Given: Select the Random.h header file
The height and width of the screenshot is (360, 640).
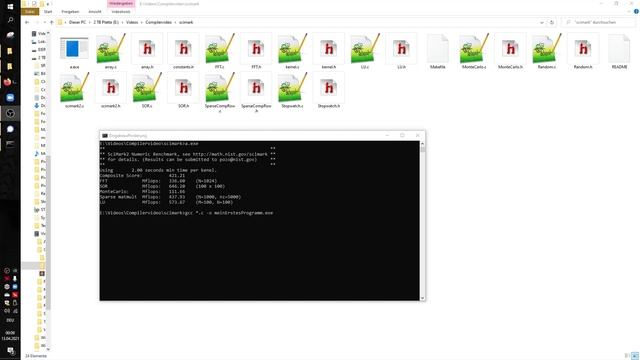Looking at the screenshot, I should click(583, 52).
